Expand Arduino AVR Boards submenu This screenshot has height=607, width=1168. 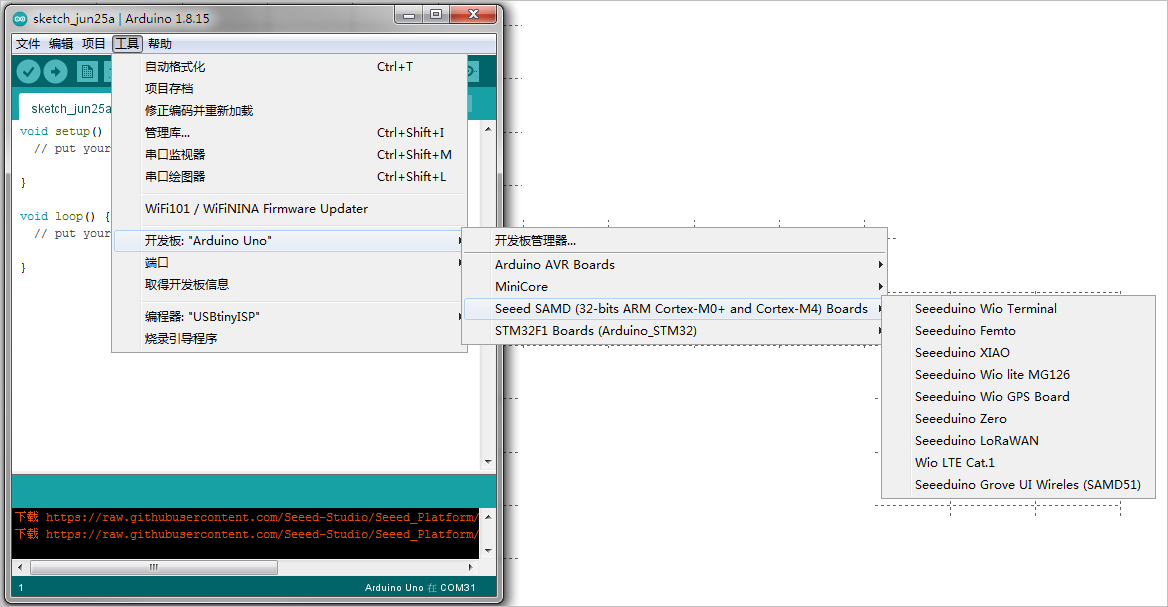[x=675, y=264]
